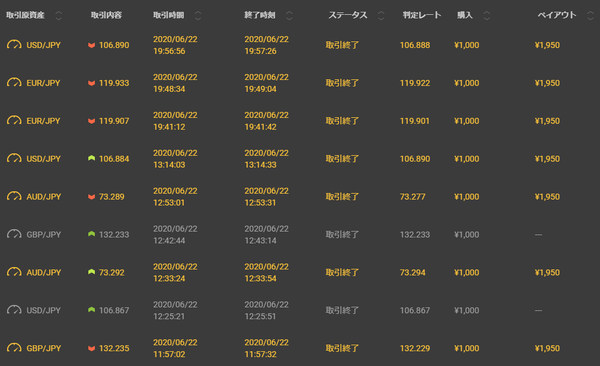The image size is (600, 366).
Task: Click gauge icon for USD/JPY 13:14:03 trade
Action: [14, 158]
